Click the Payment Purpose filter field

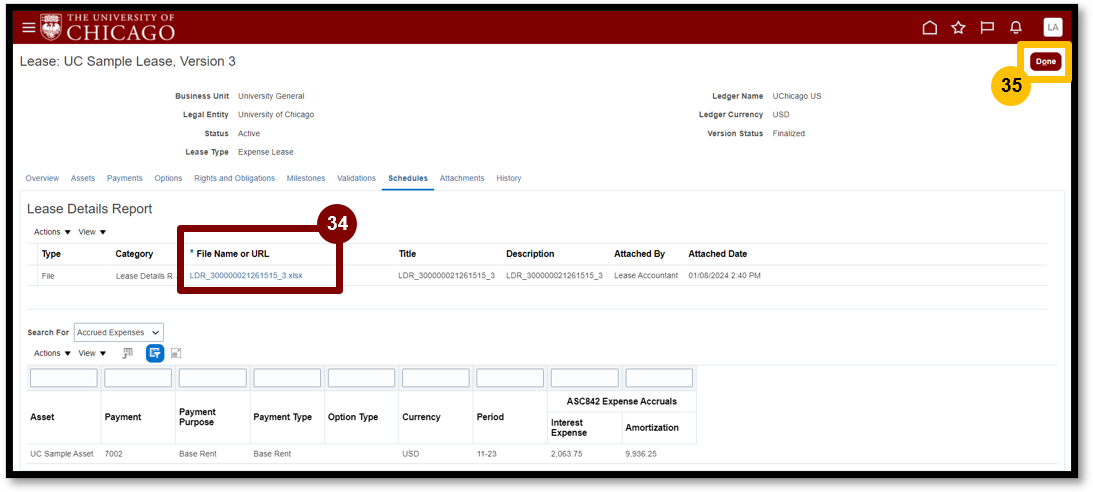[x=213, y=378]
